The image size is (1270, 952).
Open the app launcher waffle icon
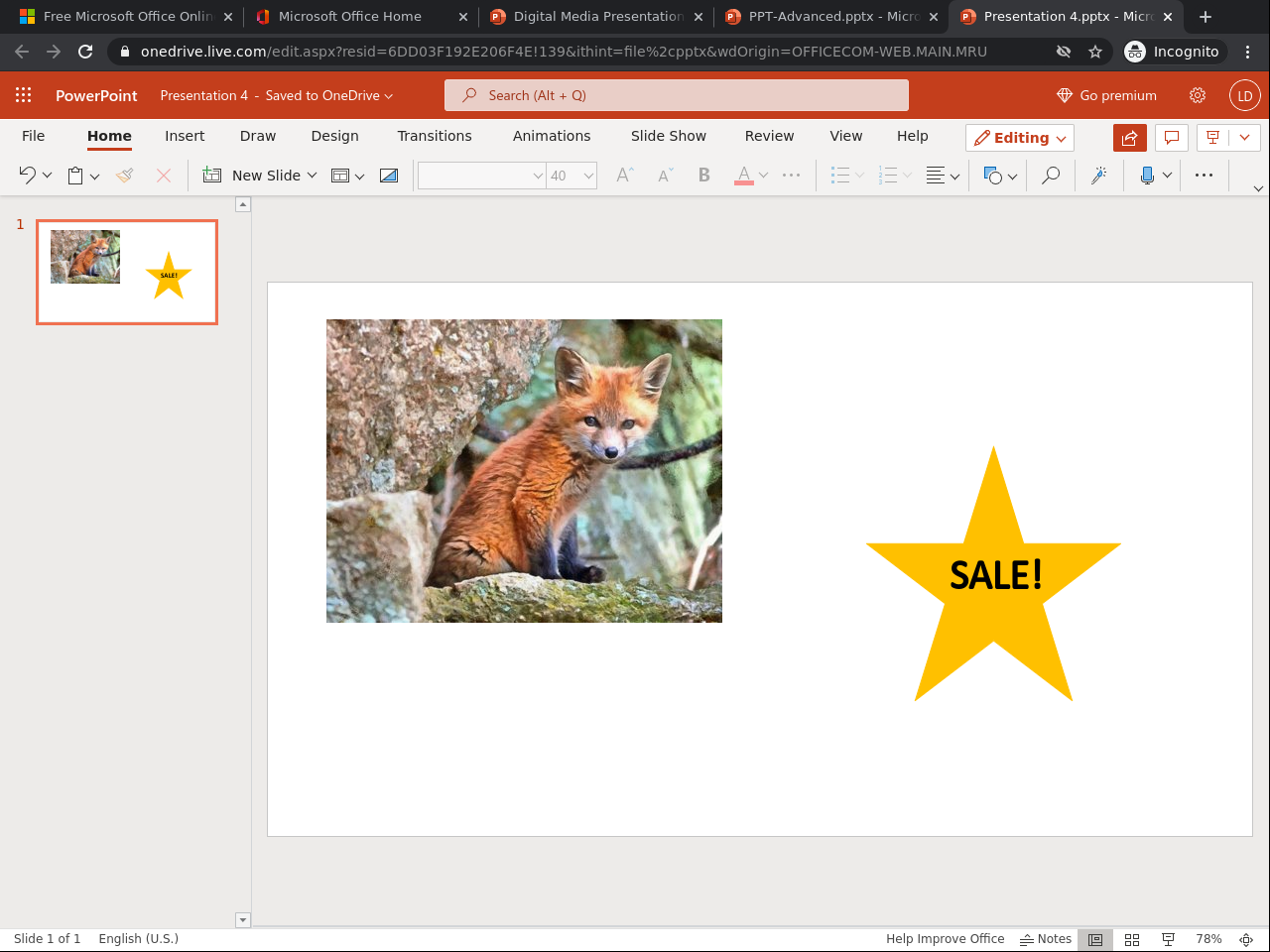(x=24, y=95)
